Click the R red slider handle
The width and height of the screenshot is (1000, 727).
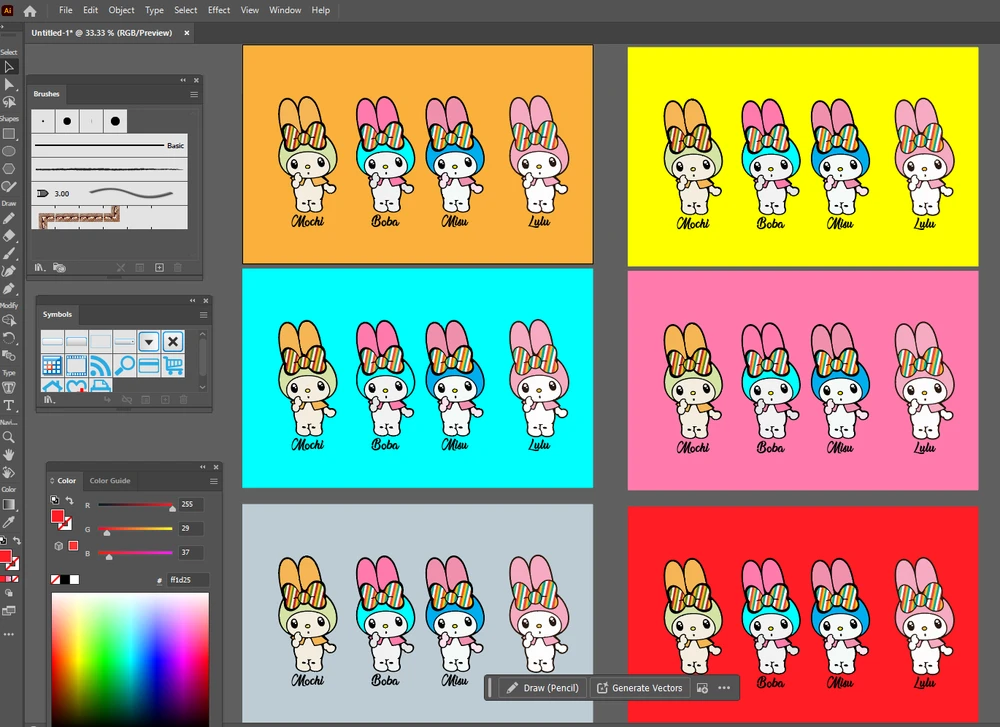(x=172, y=508)
